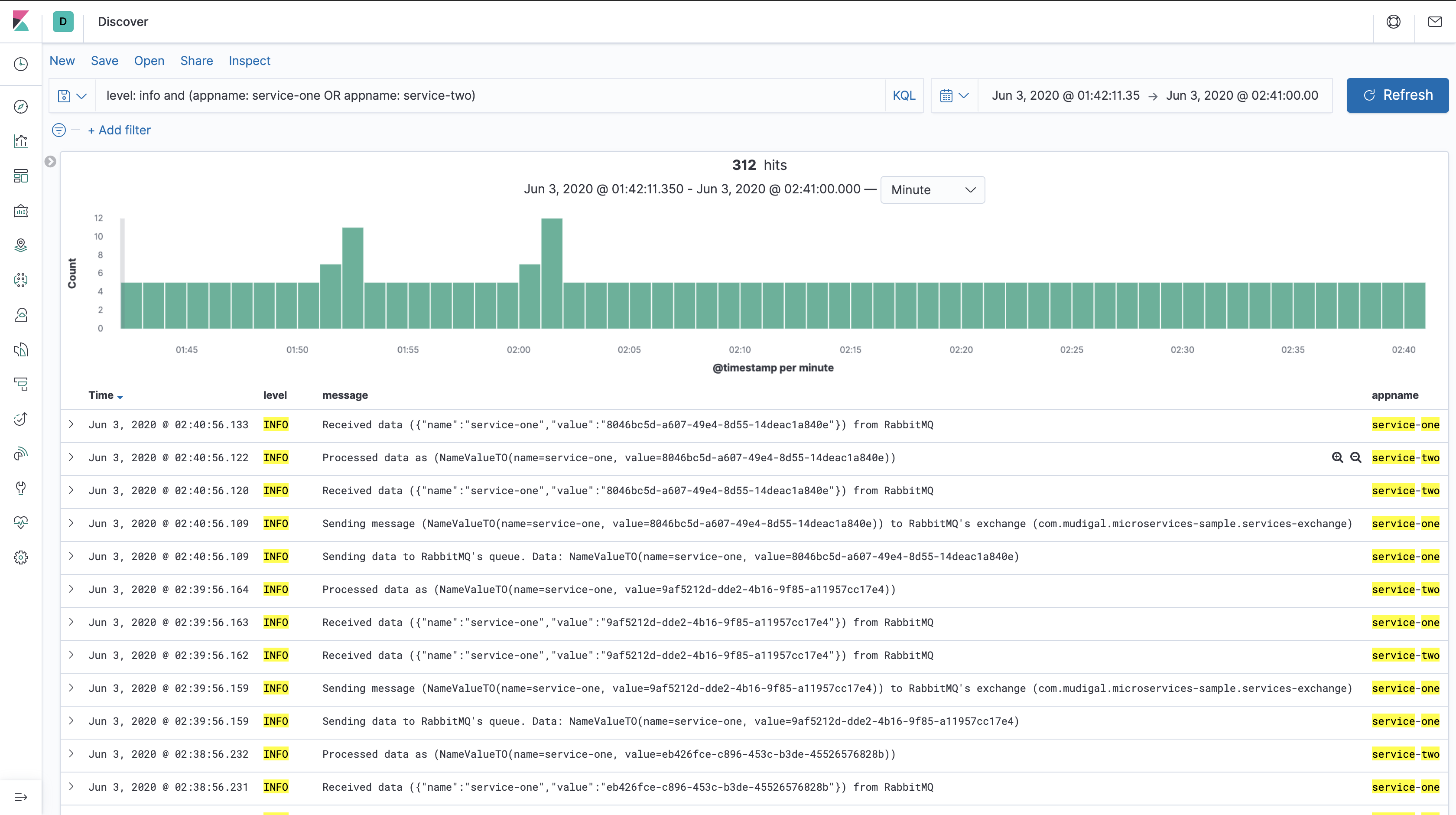
Task: Click the Inspect menu item
Action: [x=249, y=61]
